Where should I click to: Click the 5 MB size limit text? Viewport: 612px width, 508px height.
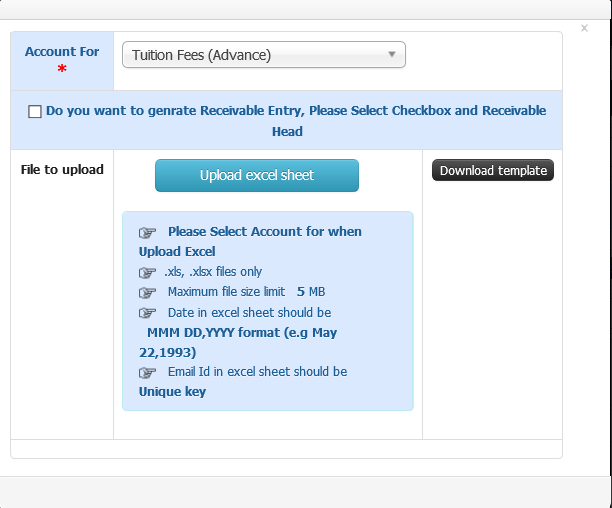click(311, 292)
